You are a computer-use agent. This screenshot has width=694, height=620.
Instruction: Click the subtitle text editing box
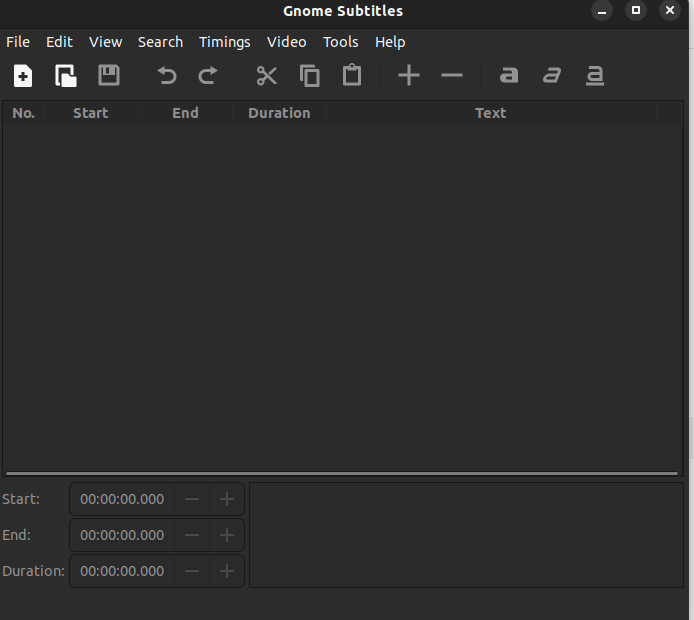click(467, 535)
